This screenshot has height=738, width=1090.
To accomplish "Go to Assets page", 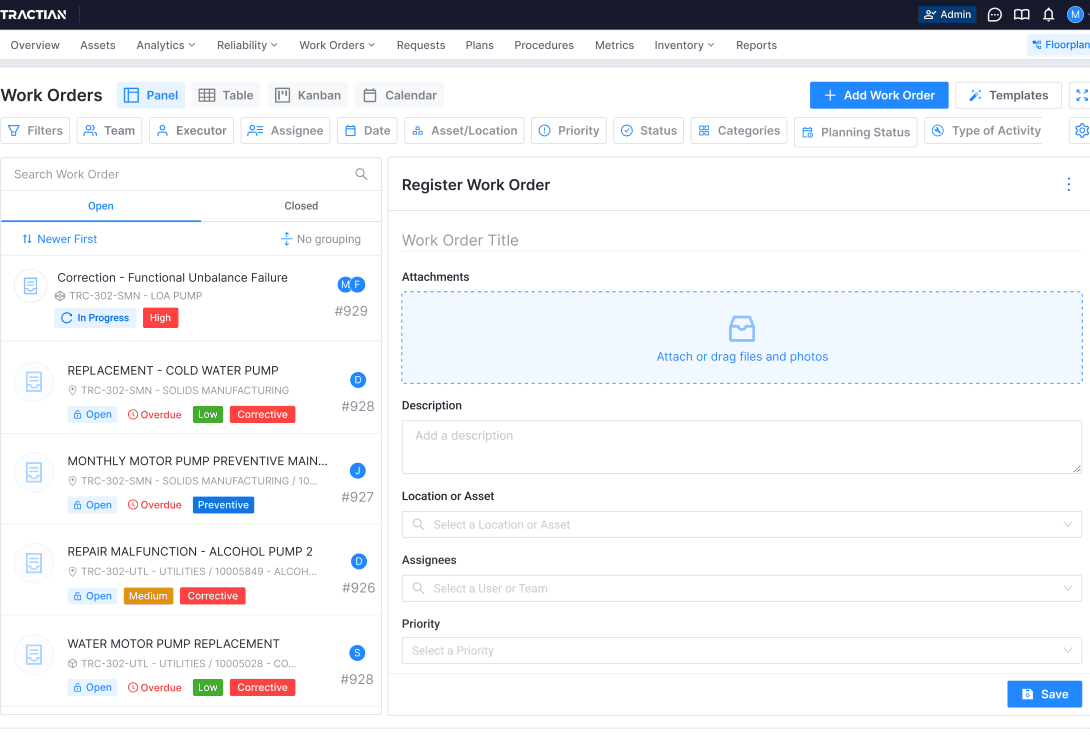I will pyautogui.click(x=97, y=45).
